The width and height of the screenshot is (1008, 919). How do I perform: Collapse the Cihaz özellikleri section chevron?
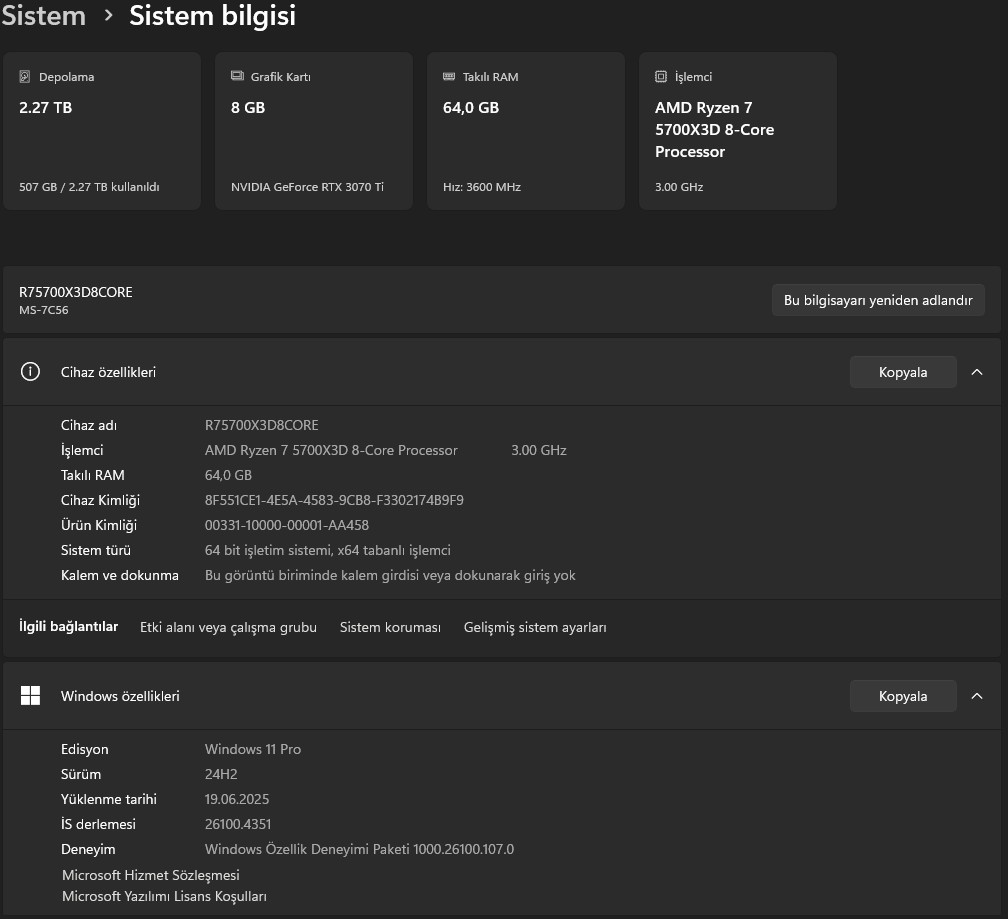point(976,372)
